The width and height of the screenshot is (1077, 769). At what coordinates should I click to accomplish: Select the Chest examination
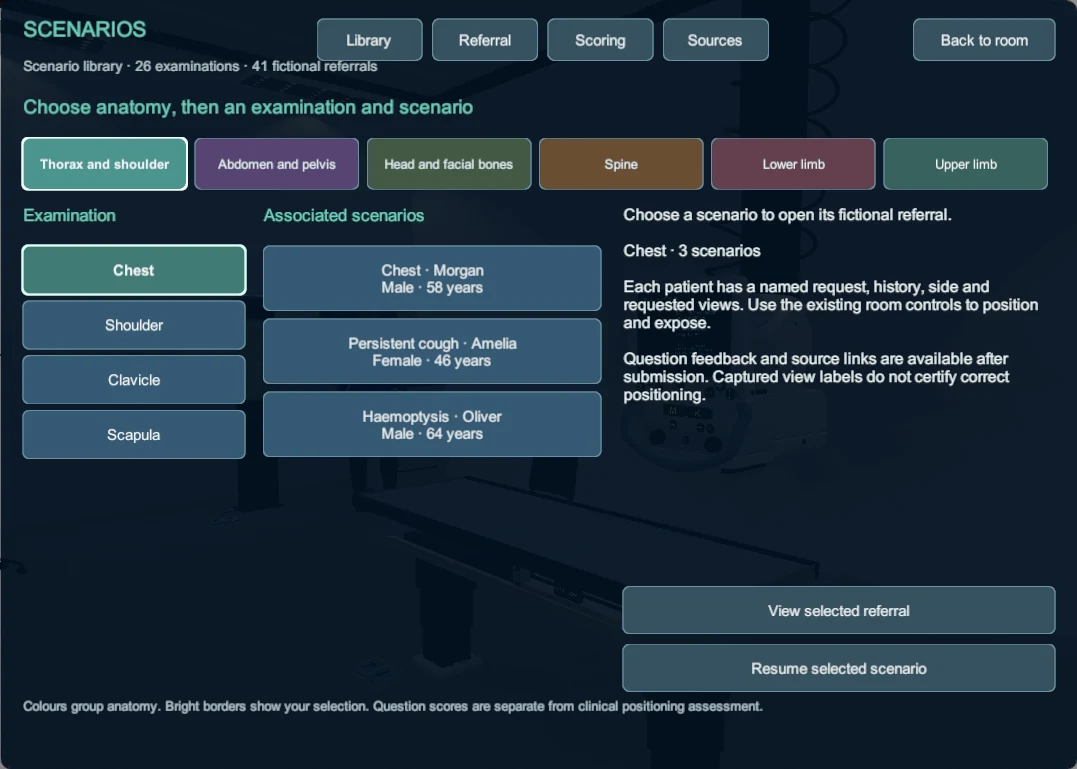point(134,270)
